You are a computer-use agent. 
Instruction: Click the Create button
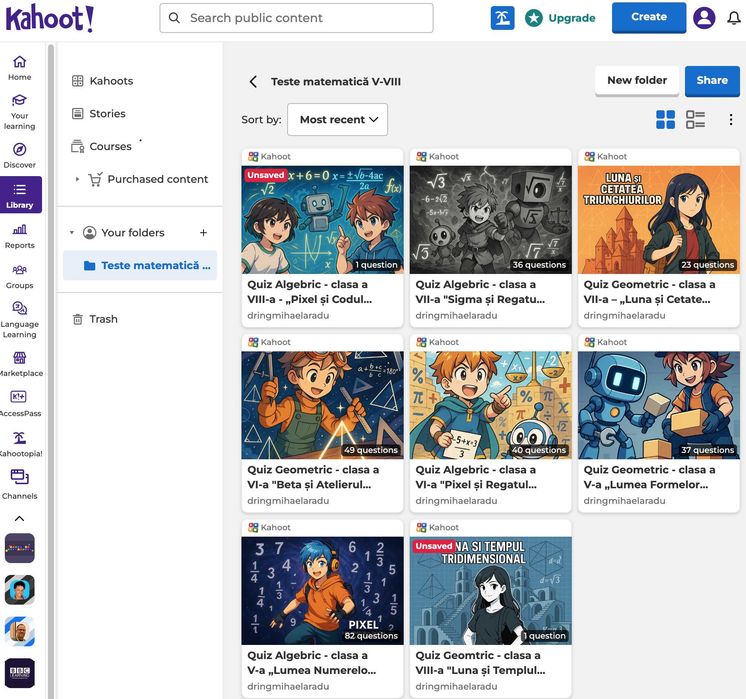[x=649, y=17]
